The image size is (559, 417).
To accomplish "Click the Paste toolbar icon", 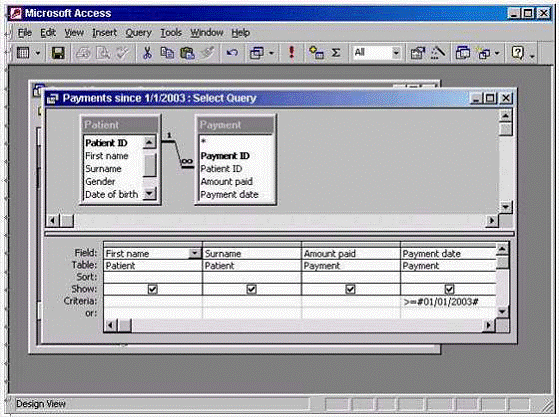I will (187, 53).
